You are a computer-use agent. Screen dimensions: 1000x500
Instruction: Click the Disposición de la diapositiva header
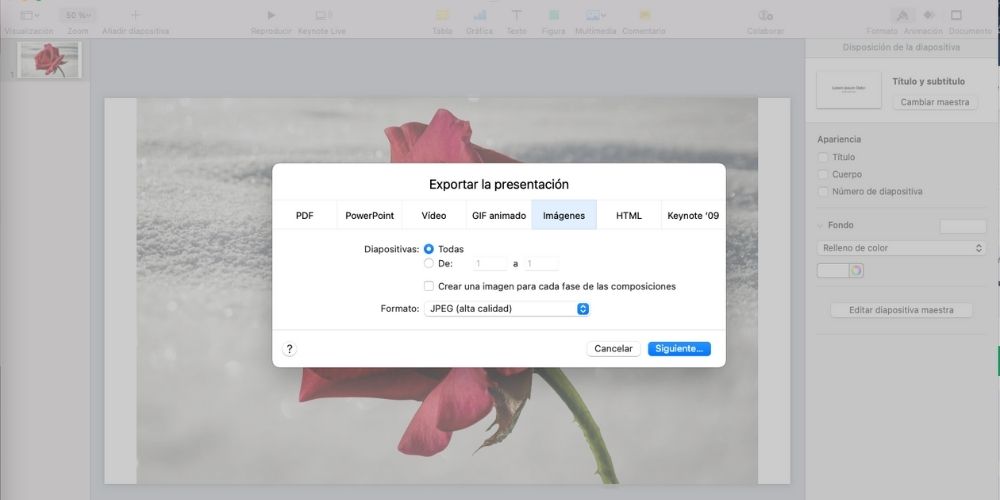click(901, 47)
